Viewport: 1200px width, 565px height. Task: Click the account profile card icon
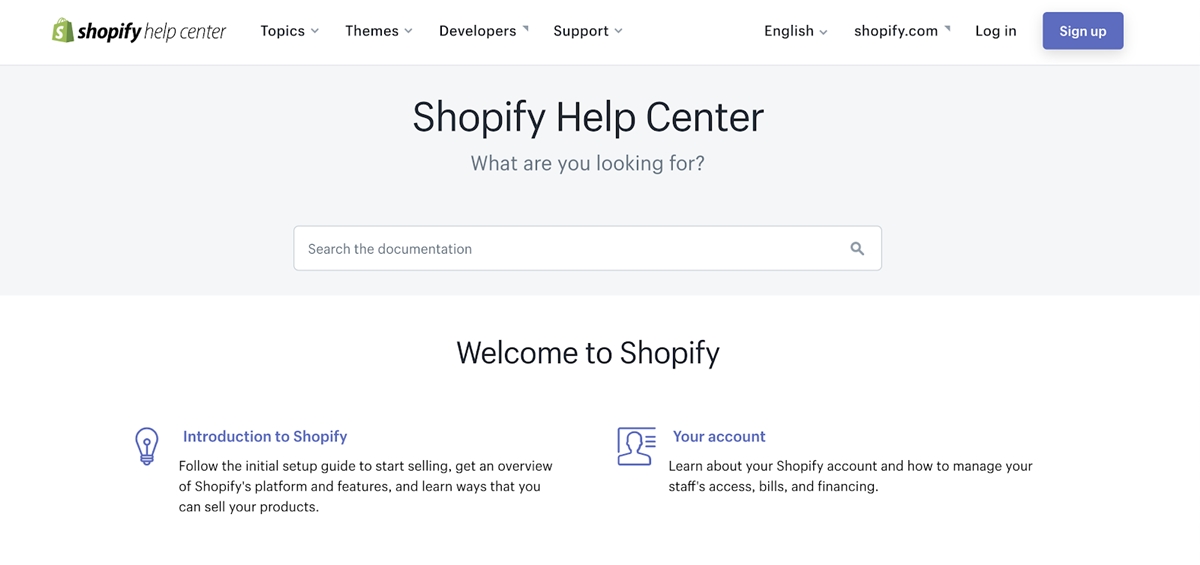[636, 446]
